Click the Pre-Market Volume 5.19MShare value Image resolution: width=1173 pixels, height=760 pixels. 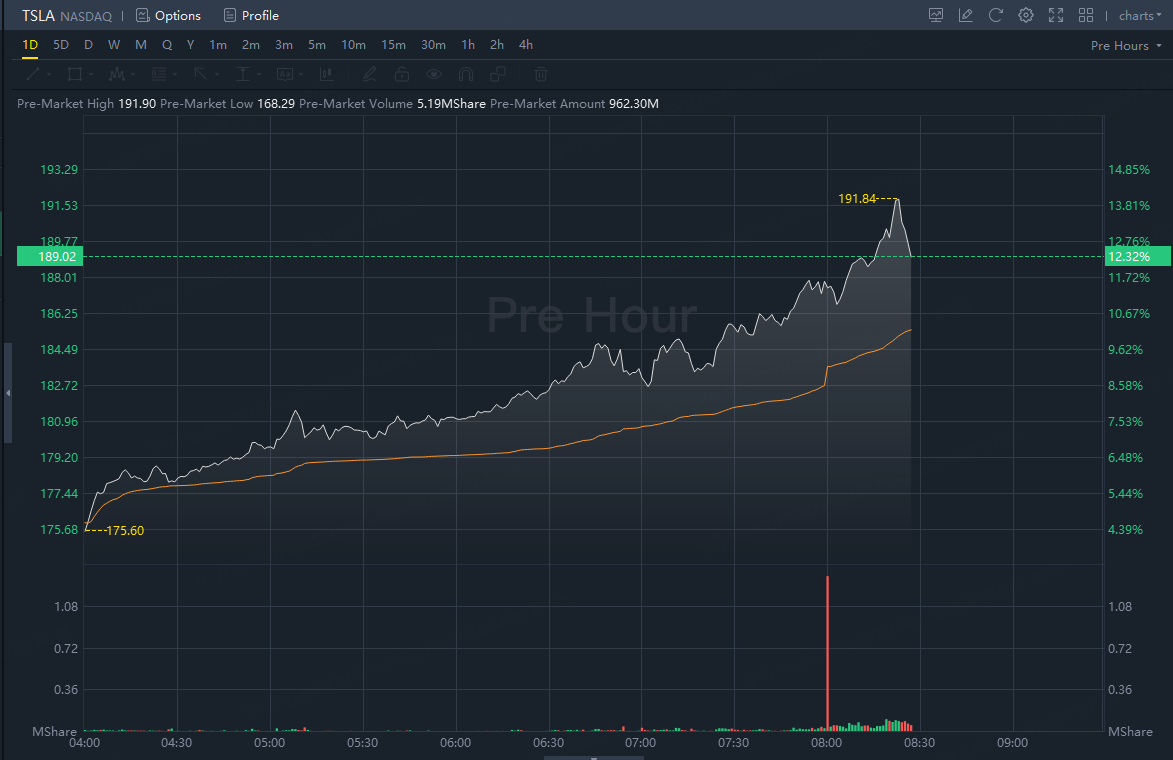point(451,104)
